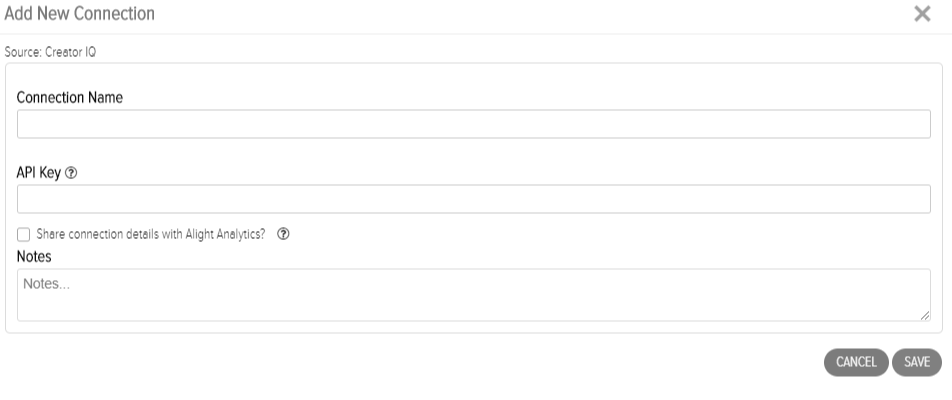Viewport: 952px width, 400px height.
Task: Click the 'Add New Connection' dialog title
Action: point(80,13)
